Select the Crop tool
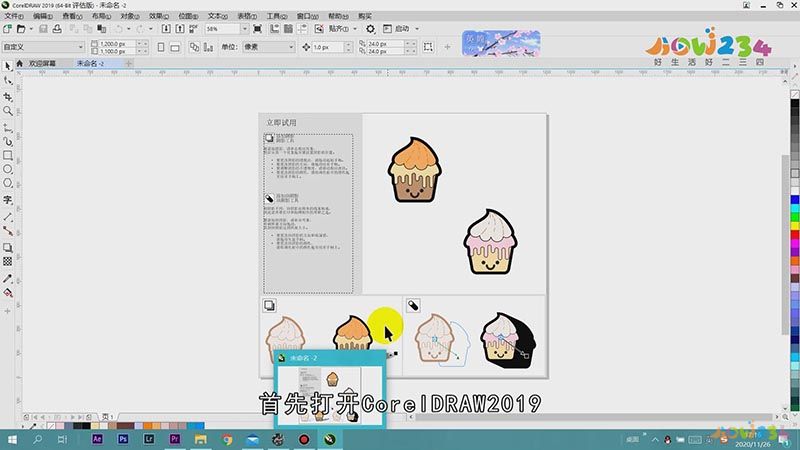Image resolution: width=800 pixels, height=450 pixels. pos(8,96)
